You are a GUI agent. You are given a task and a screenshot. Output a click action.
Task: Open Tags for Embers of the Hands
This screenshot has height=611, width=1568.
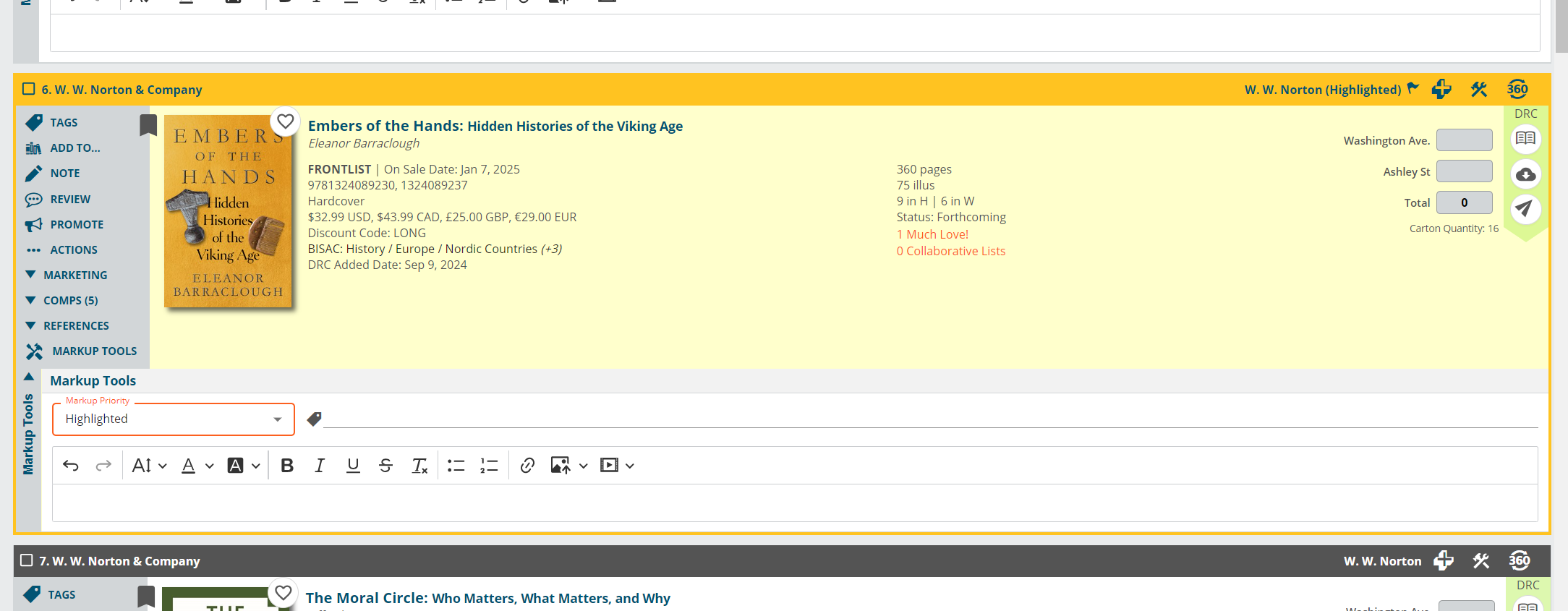(x=52, y=122)
